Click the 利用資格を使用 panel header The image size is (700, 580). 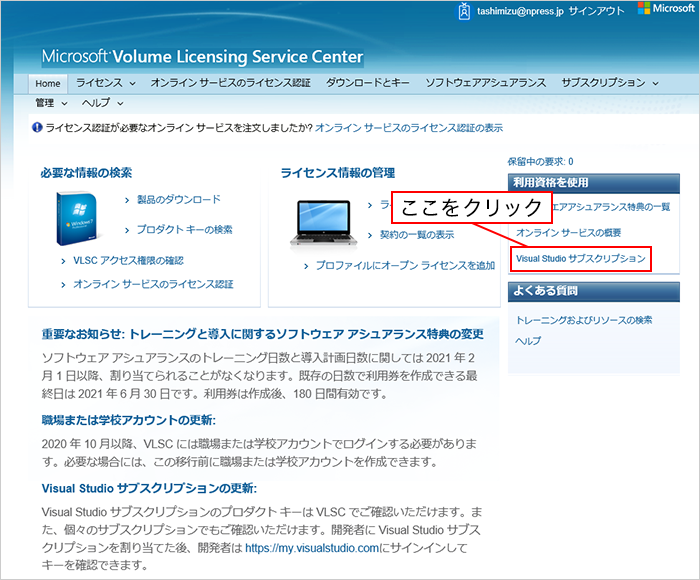594,183
